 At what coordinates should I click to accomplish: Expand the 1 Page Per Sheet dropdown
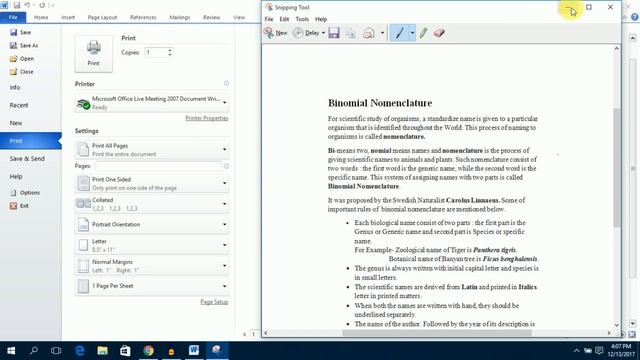coord(151,286)
